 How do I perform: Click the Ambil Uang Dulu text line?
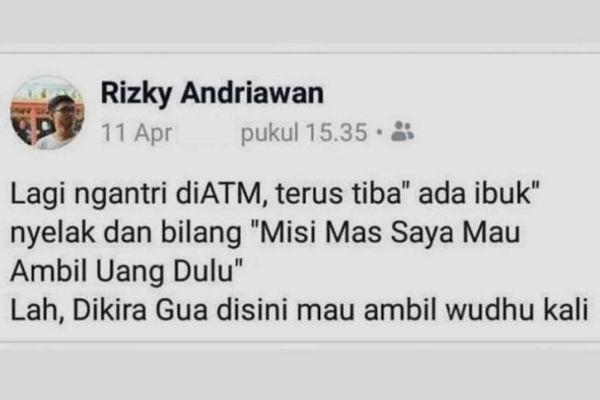coord(127,271)
